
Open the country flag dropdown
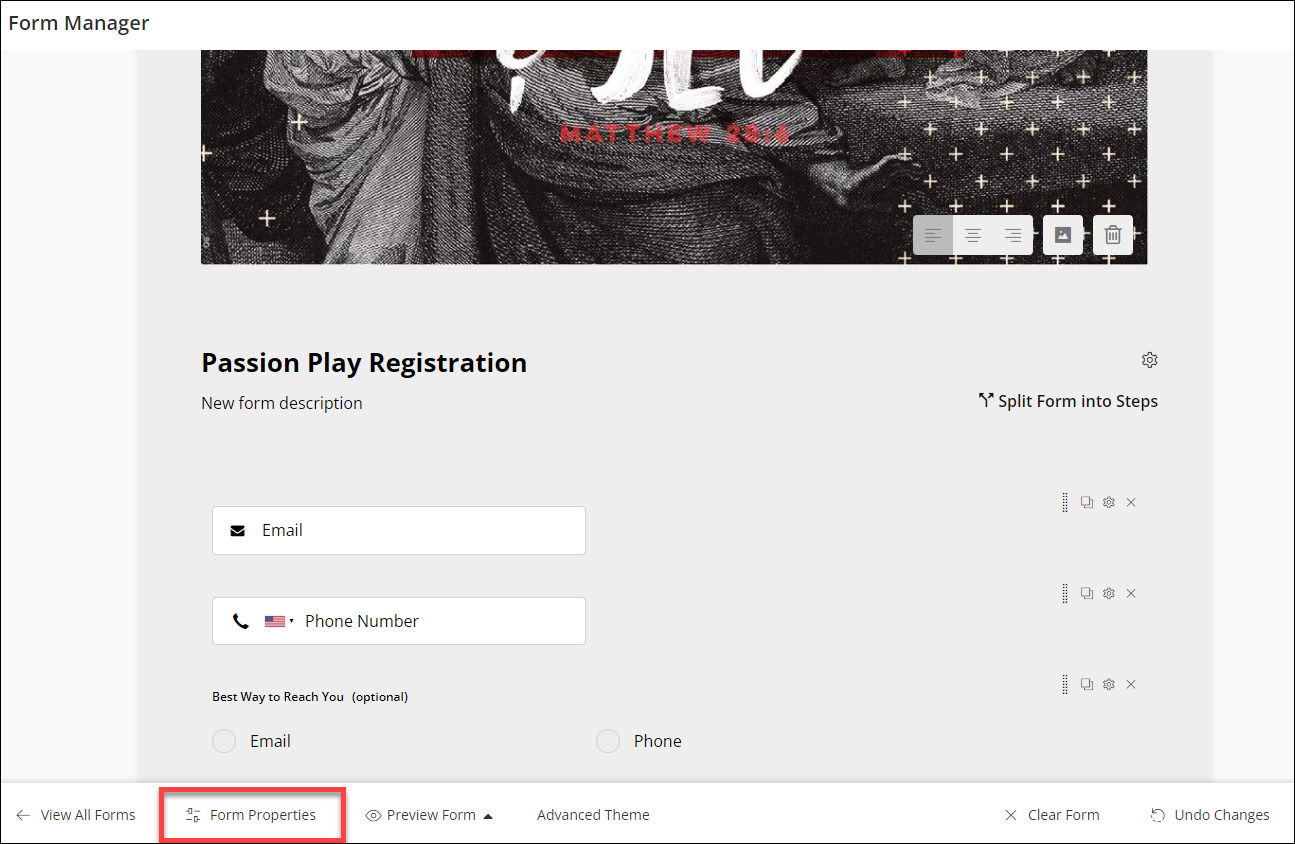tap(279, 621)
